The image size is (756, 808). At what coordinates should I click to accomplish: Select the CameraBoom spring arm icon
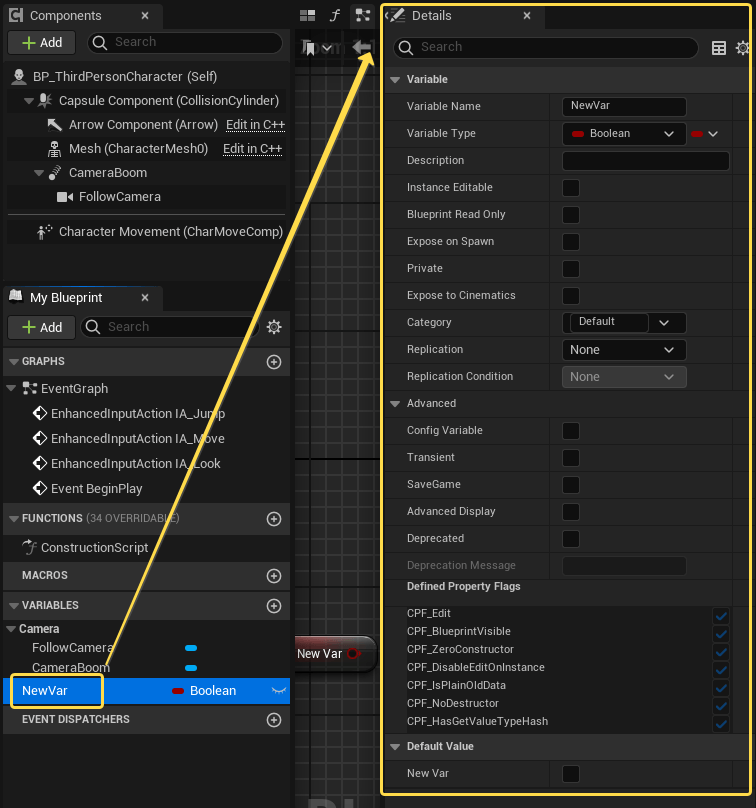pos(55,173)
